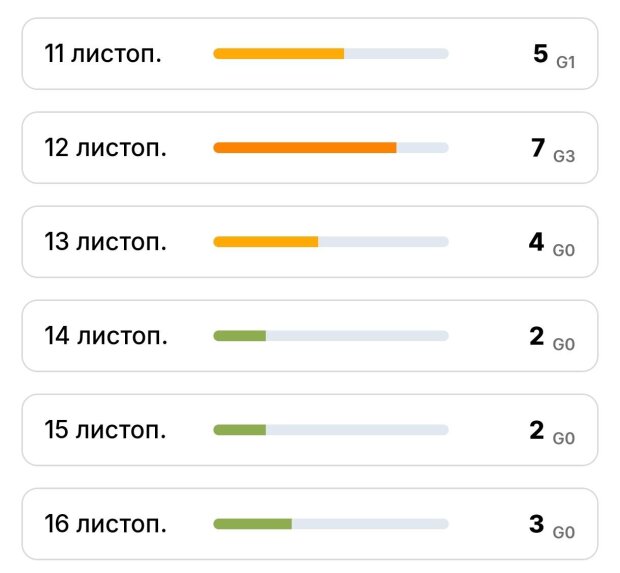Viewport: 620px width, 573px height.
Task: Click the K-index value 7 on 12 листоп.
Action: point(538,148)
